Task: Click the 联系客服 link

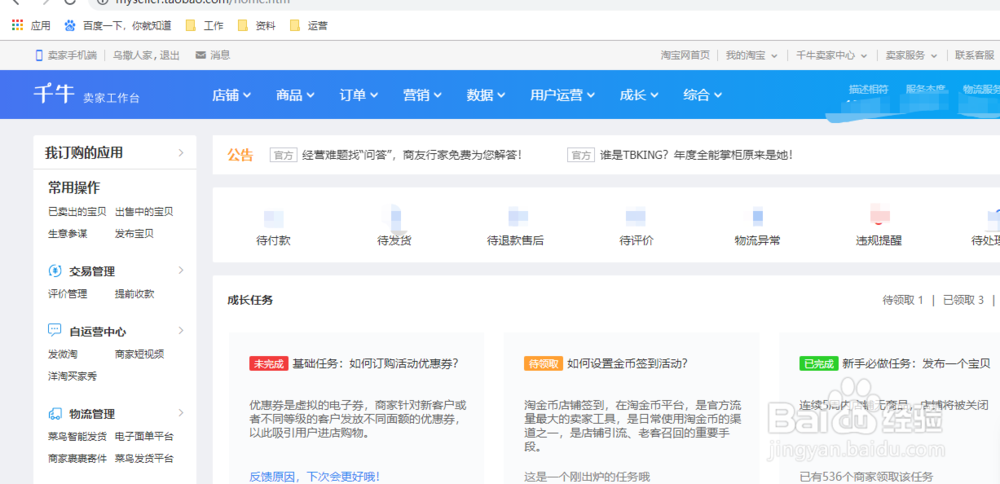Action: (974, 55)
